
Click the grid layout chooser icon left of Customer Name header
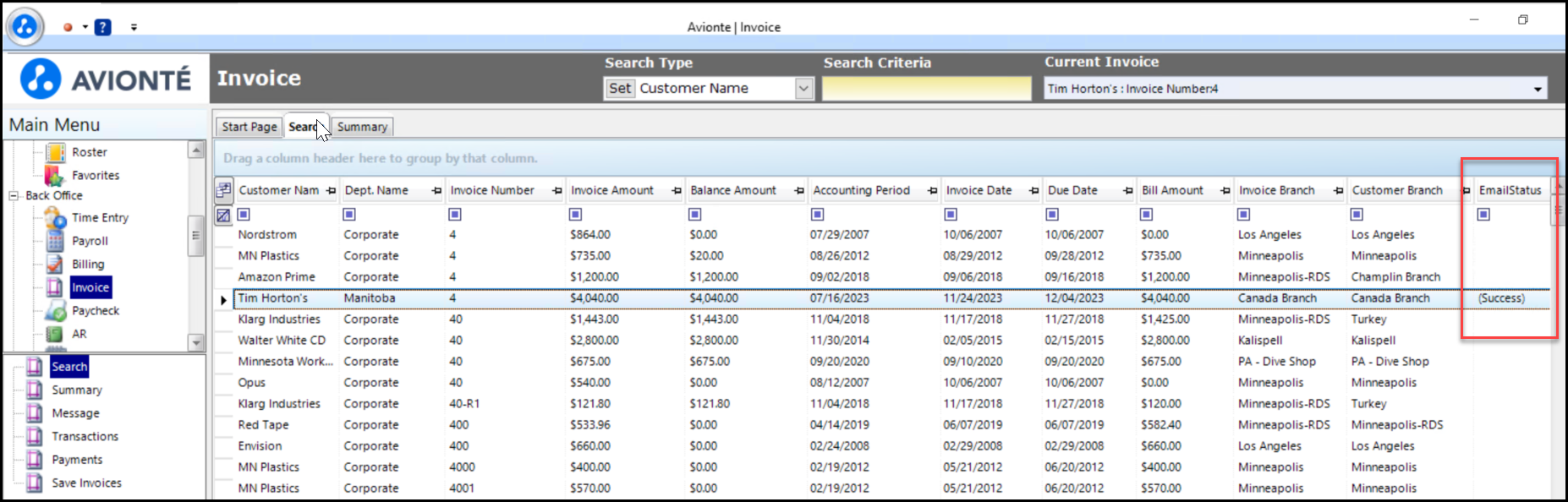[223, 190]
